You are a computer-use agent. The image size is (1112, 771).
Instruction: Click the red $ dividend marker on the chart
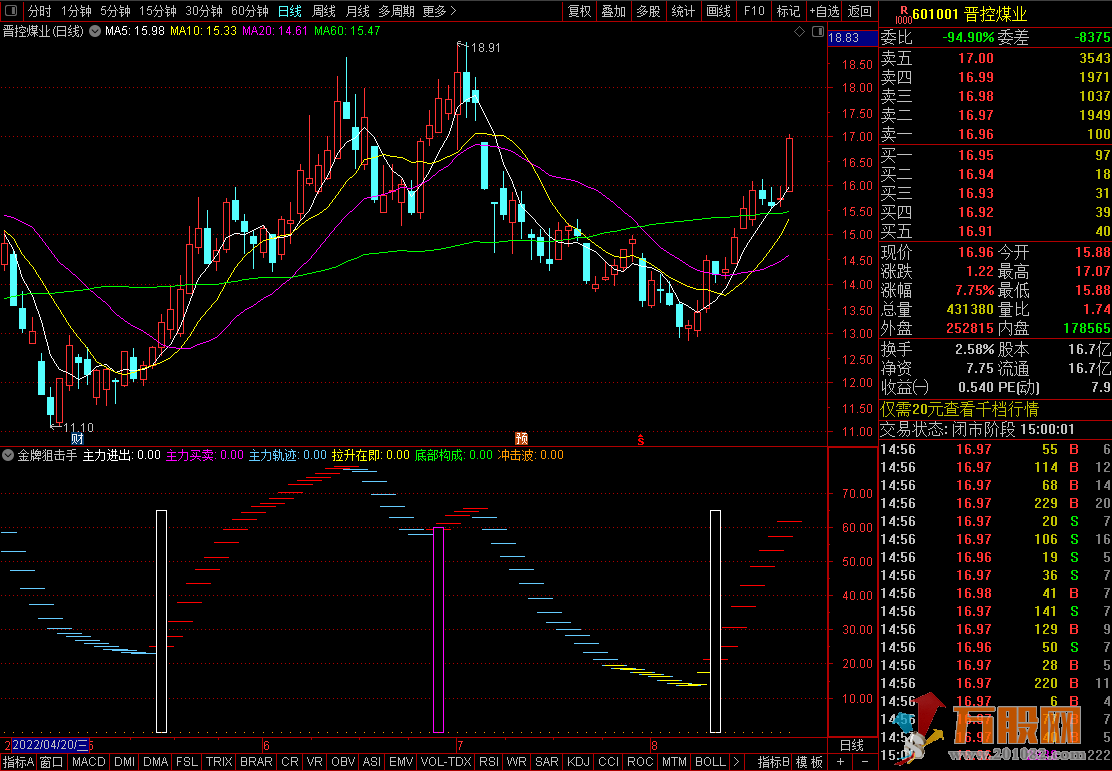pyautogui.click(x=641, y=438)
